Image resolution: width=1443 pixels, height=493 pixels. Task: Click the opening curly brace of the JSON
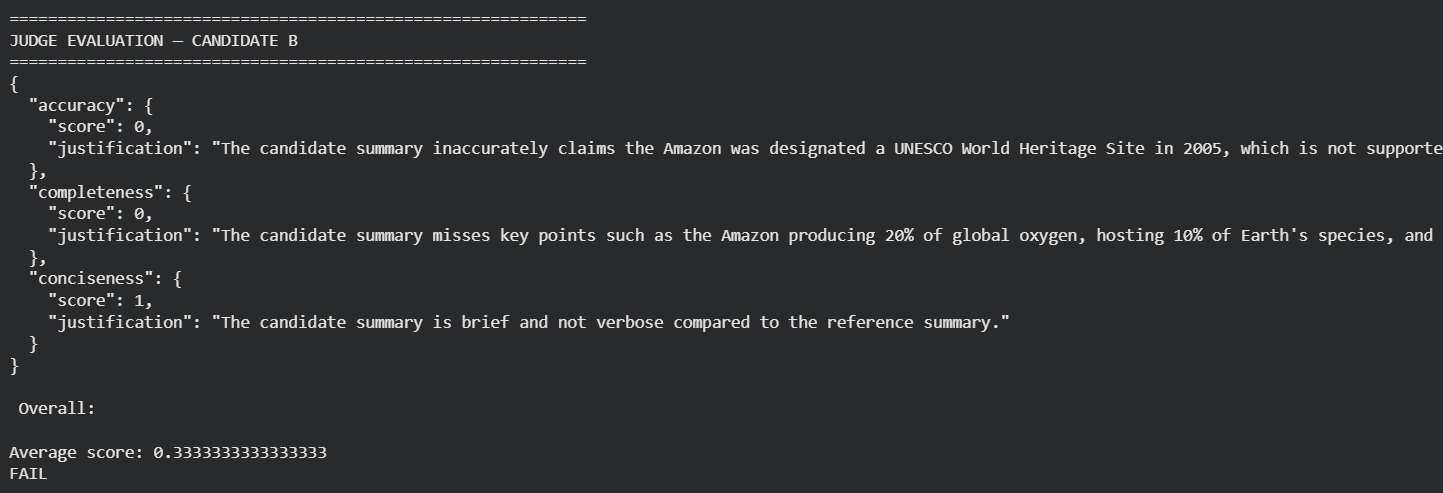coord(14,84)
